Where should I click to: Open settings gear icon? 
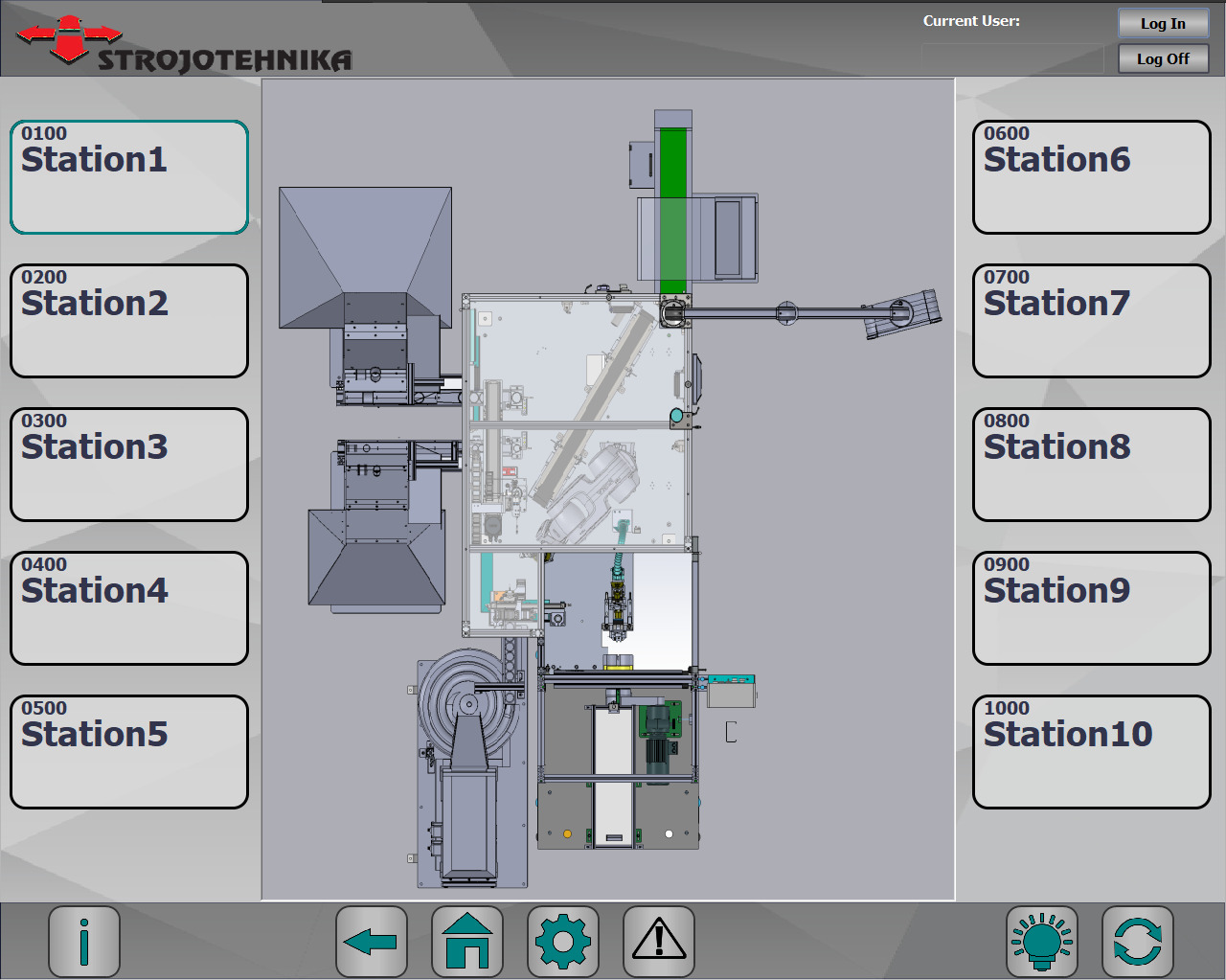563,942
